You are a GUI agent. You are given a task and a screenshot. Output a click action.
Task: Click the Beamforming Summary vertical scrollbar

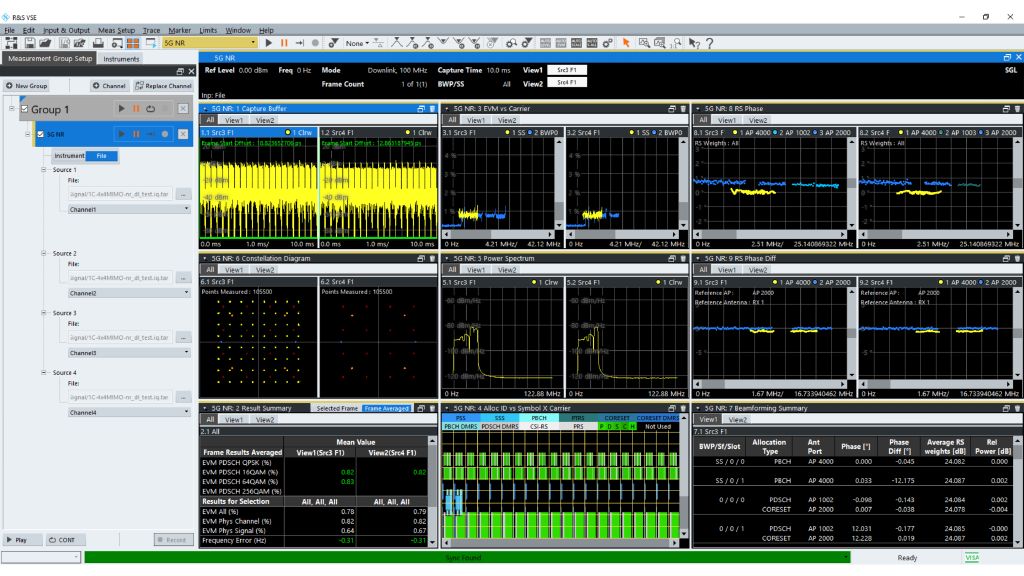click(x=1017, y=491)
